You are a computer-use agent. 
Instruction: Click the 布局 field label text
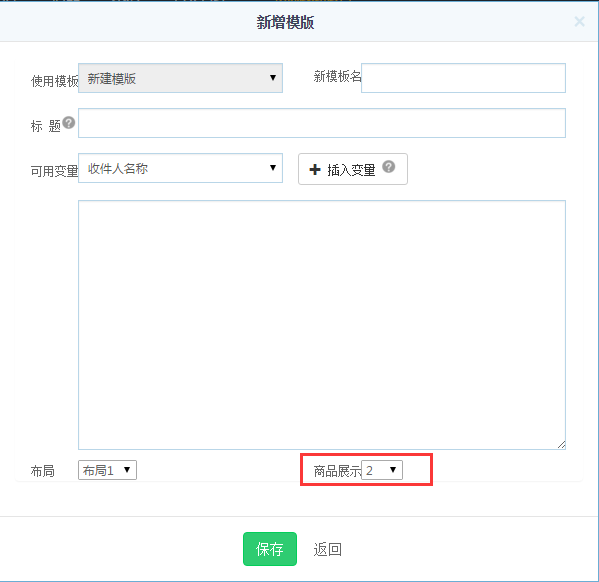(x=42, y=471)
